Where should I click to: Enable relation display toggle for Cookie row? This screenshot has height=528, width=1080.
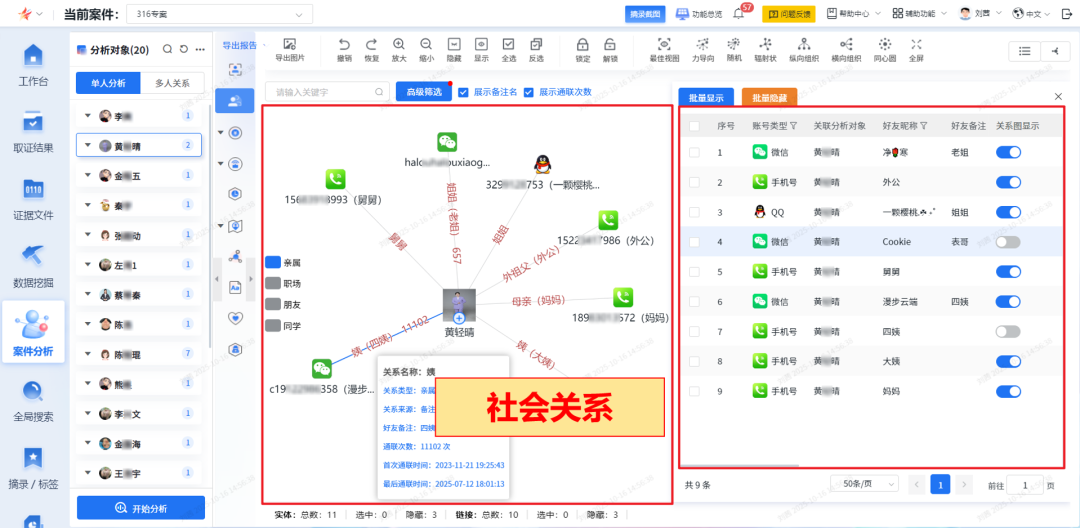click(x=1008, y=242)
